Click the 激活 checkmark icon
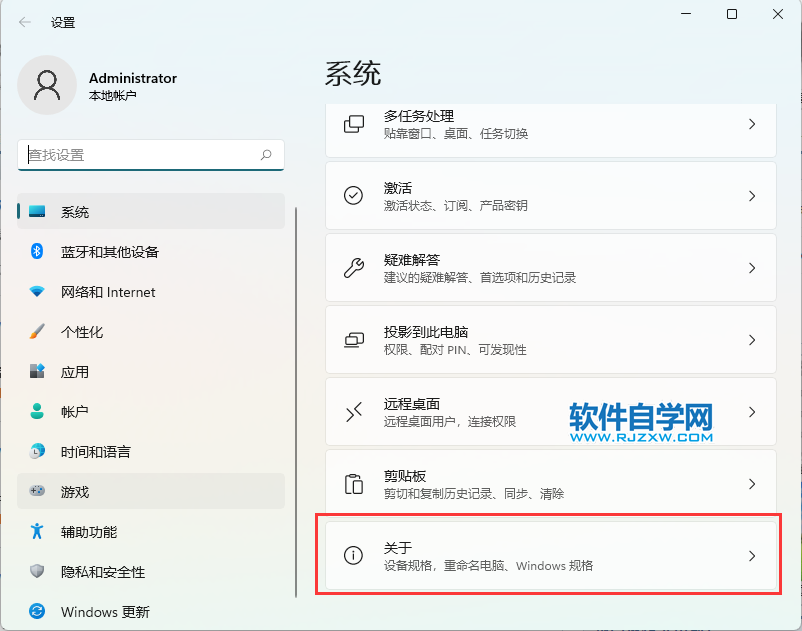802x631 pixels. (353, 195)
